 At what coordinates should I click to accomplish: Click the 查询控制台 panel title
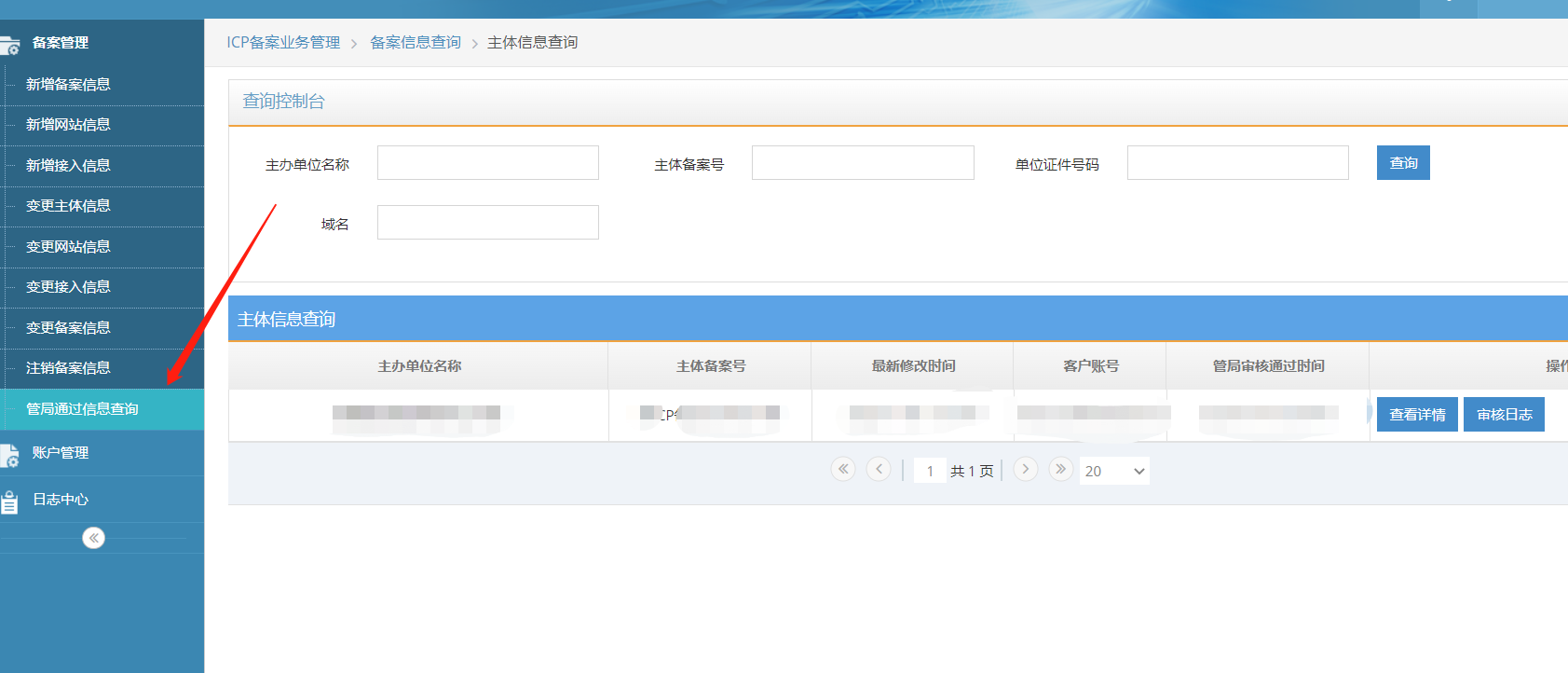(x=283, y=102)
